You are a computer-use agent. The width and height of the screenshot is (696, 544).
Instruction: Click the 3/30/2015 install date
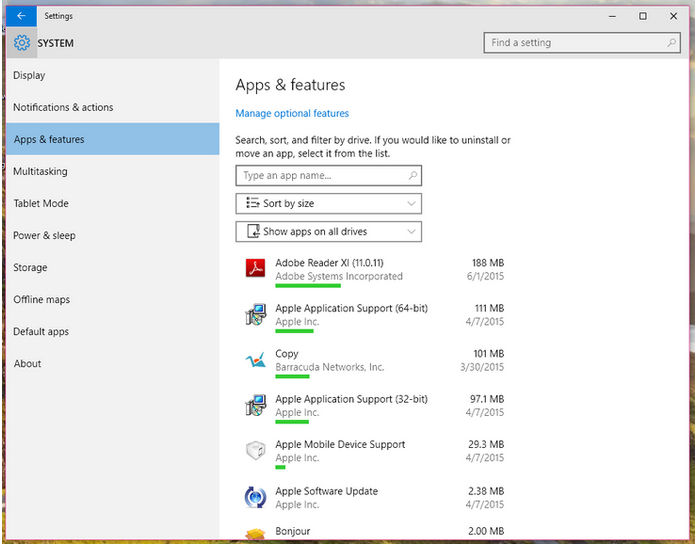pos(482,367)
